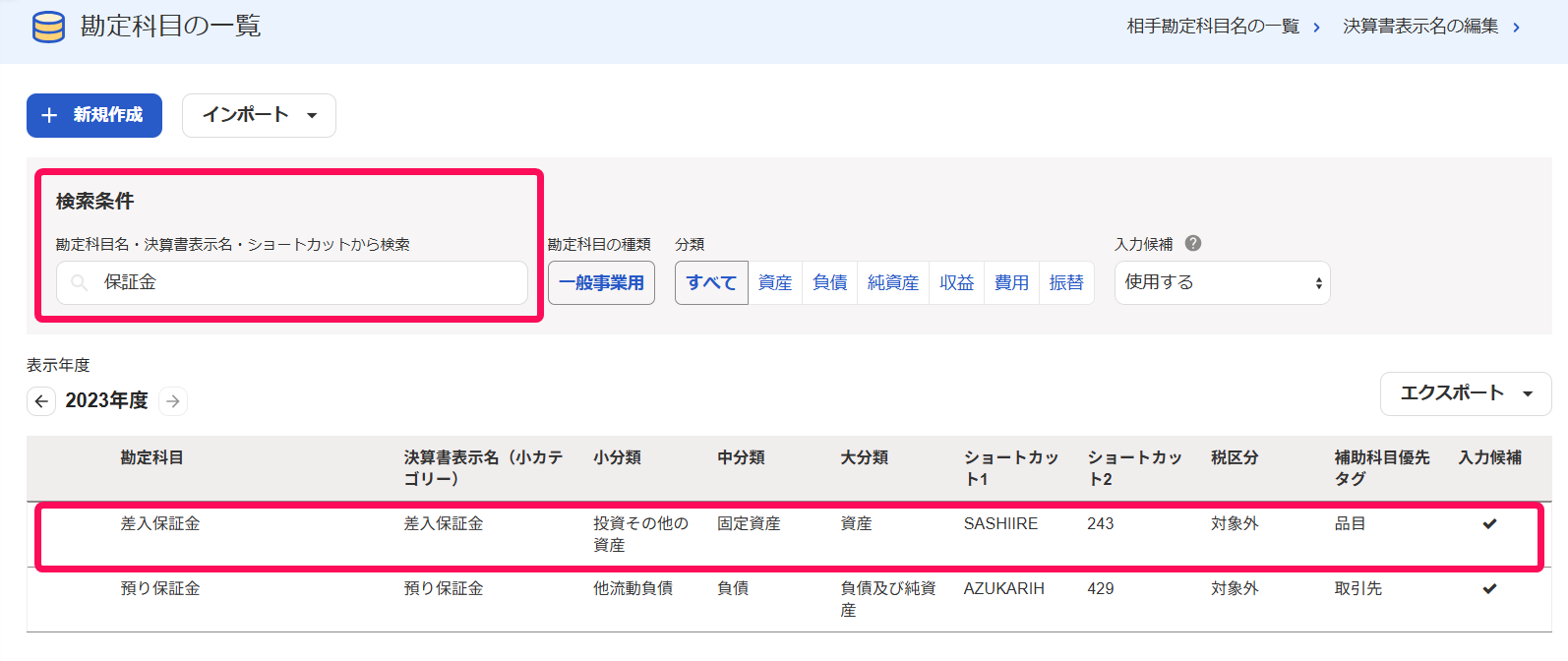The width and height of the screenshot is (1568, 661).
Task: Click the 税区分 column header
Action: [x=1235, y=458]
